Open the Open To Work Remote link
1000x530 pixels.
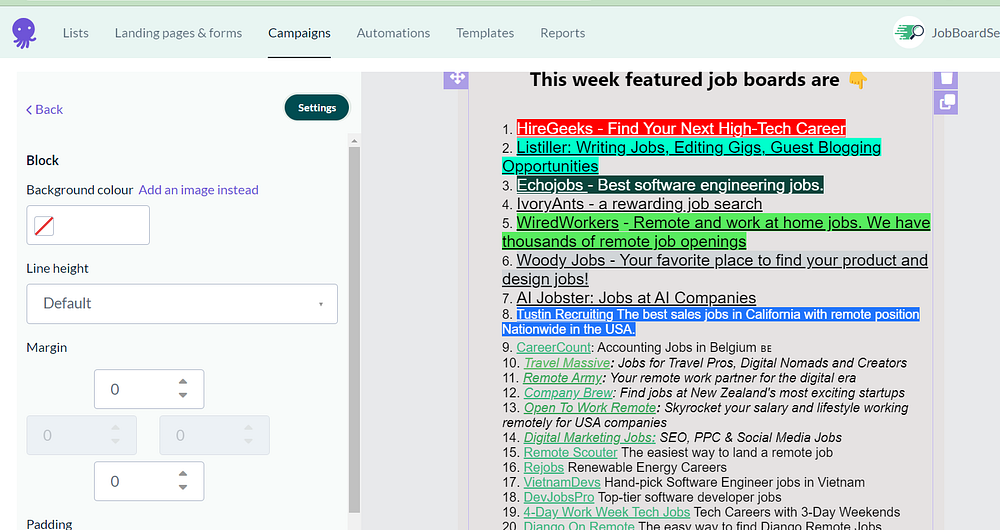[590, 408]
